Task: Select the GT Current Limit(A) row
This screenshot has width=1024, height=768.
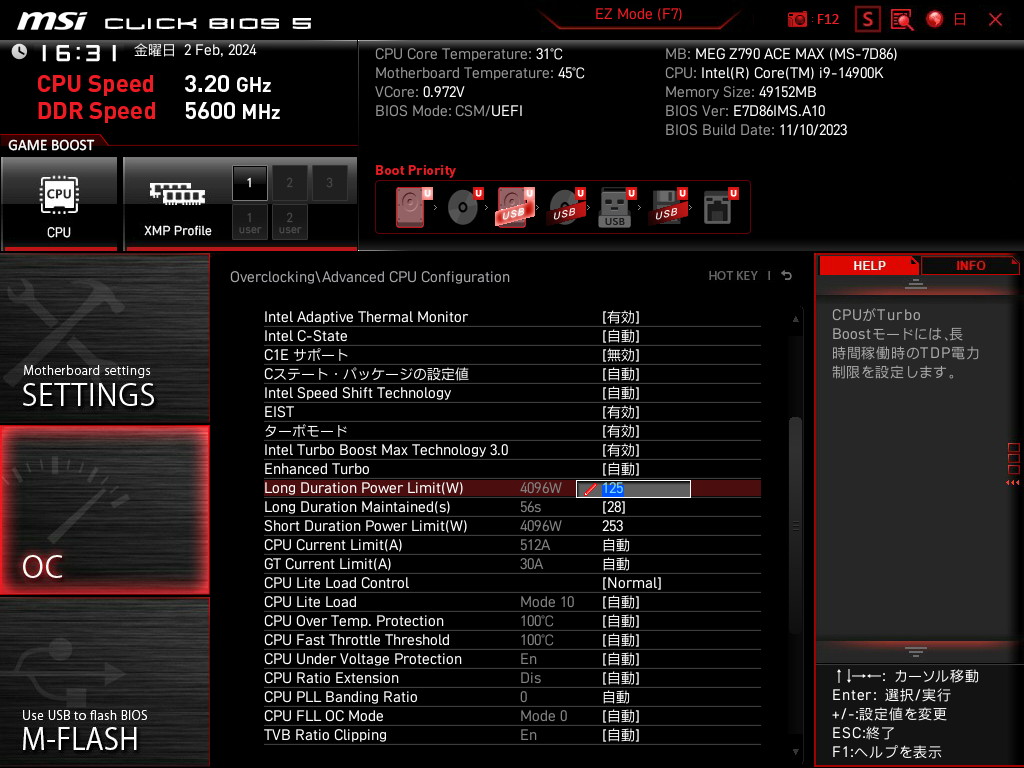Action: [x=512, y=564]
